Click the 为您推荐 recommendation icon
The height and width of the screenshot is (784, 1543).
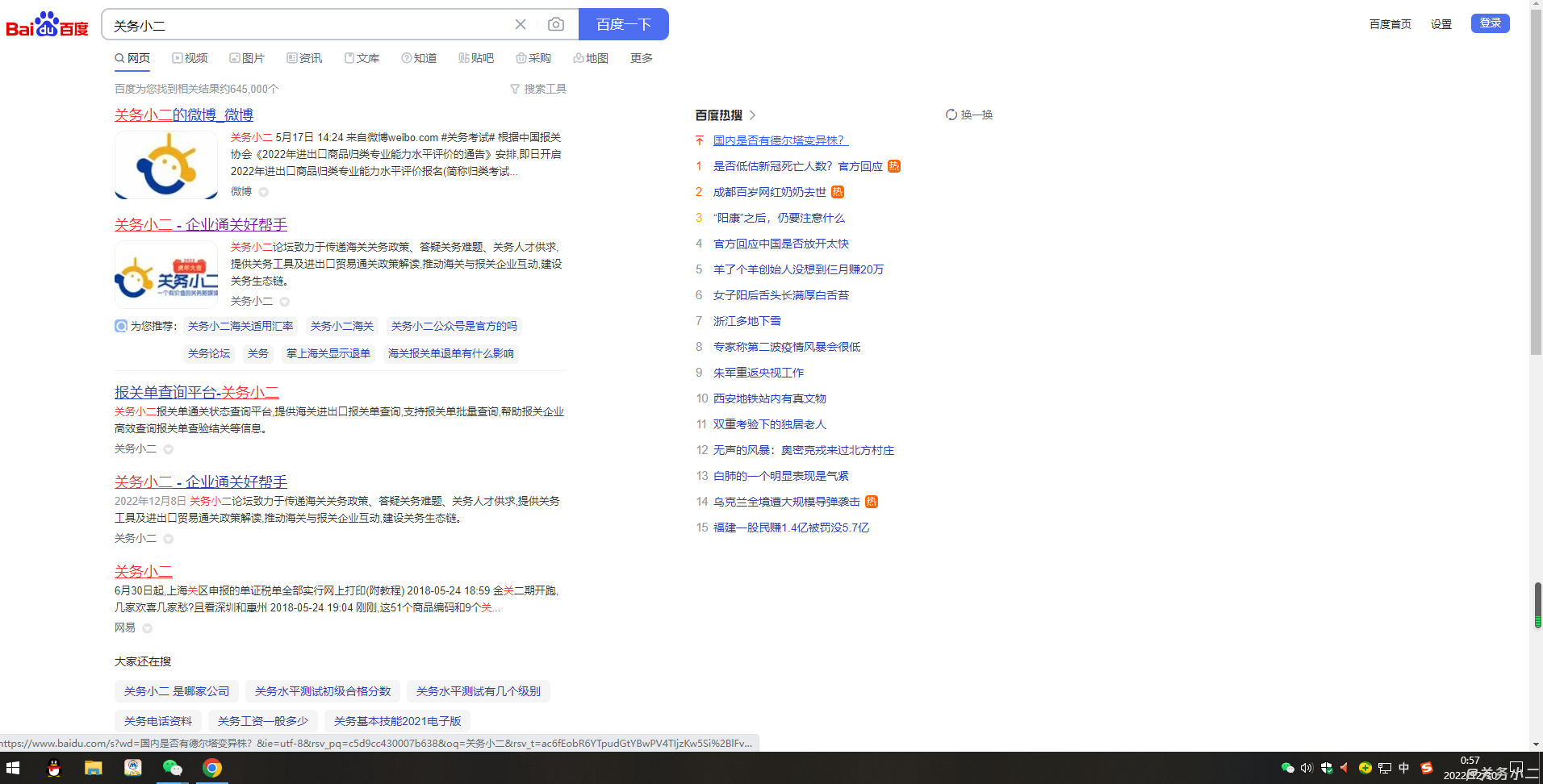121,326
